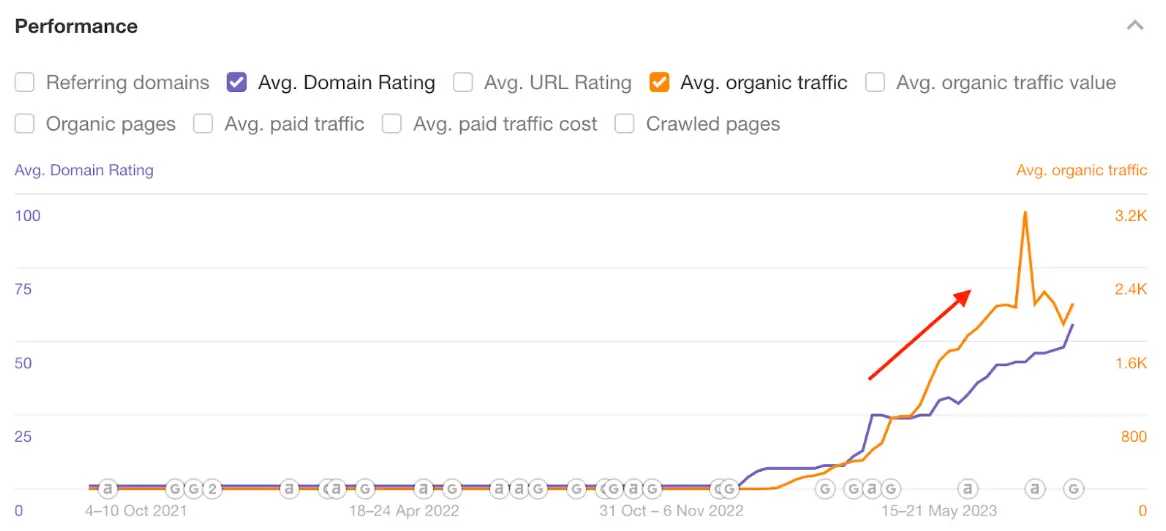
Task: Click the end point of the purple Domain Rating line
Action: tap(1073, 325)
